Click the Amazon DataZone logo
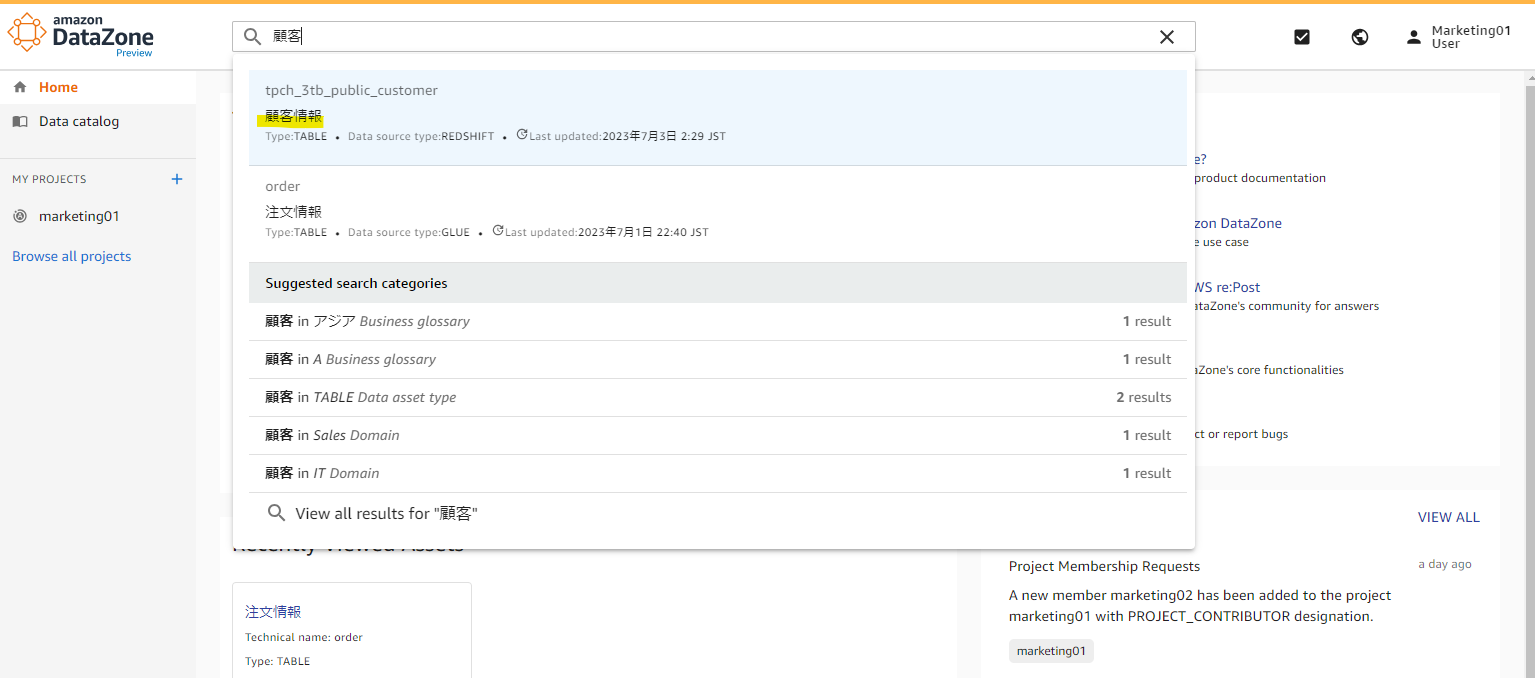This screenshot has width=1535, height=678. pos(81,35)
